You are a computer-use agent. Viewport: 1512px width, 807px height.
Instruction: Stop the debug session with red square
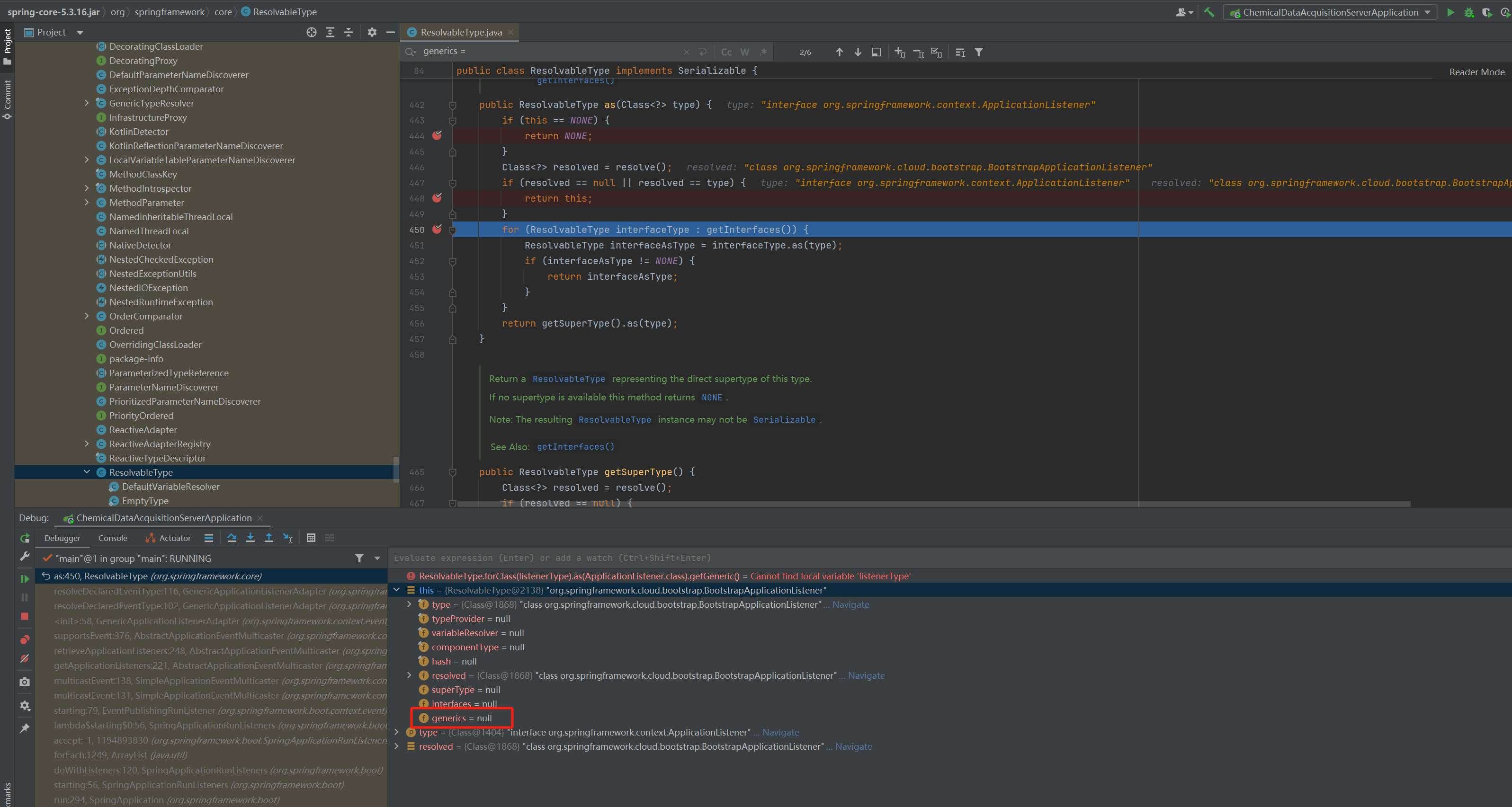(x=25, y=616)
